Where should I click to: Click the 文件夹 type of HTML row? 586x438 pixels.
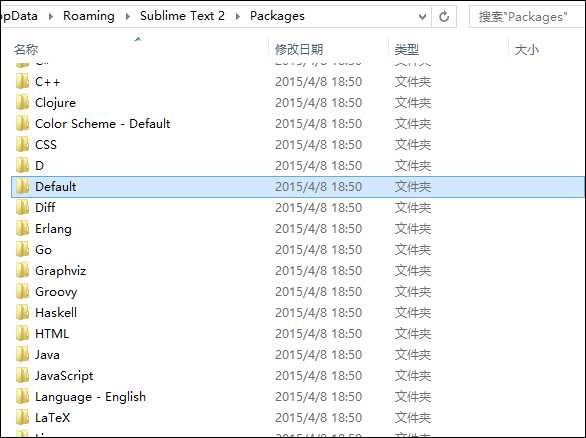pos(413,333)
